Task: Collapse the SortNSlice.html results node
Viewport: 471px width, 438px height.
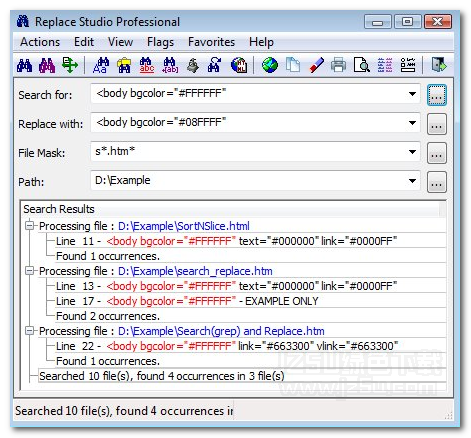Action: (x=30, y=226)
